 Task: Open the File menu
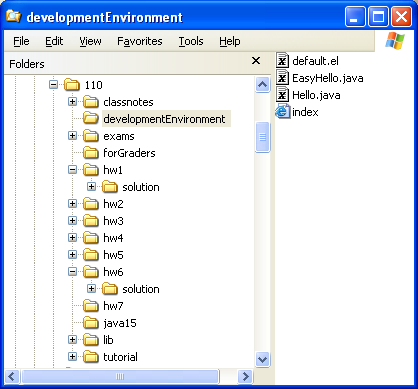(21, 41)
